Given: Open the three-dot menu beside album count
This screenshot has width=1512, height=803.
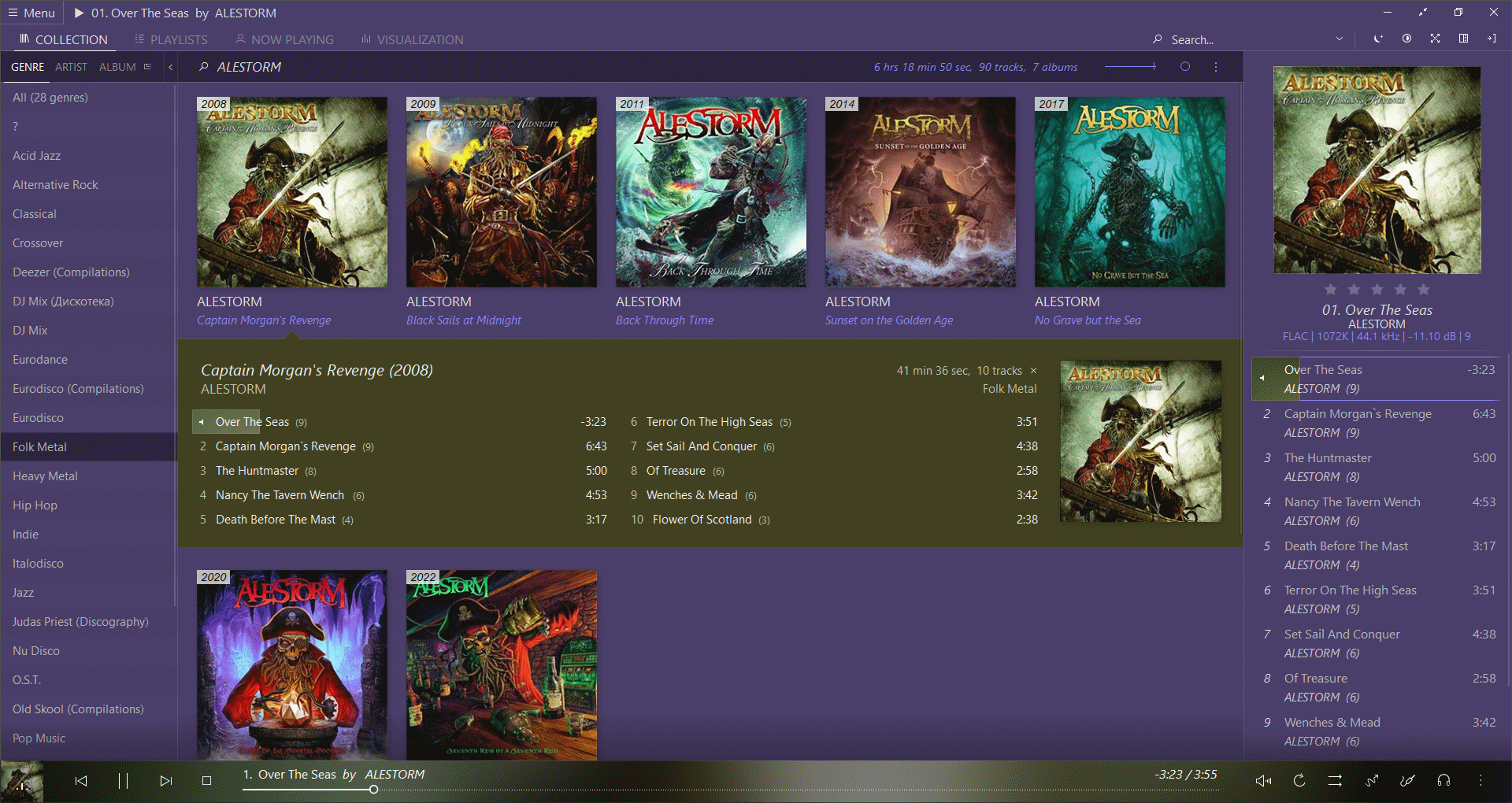Looking at the screenshot, I should [1216, 67].
